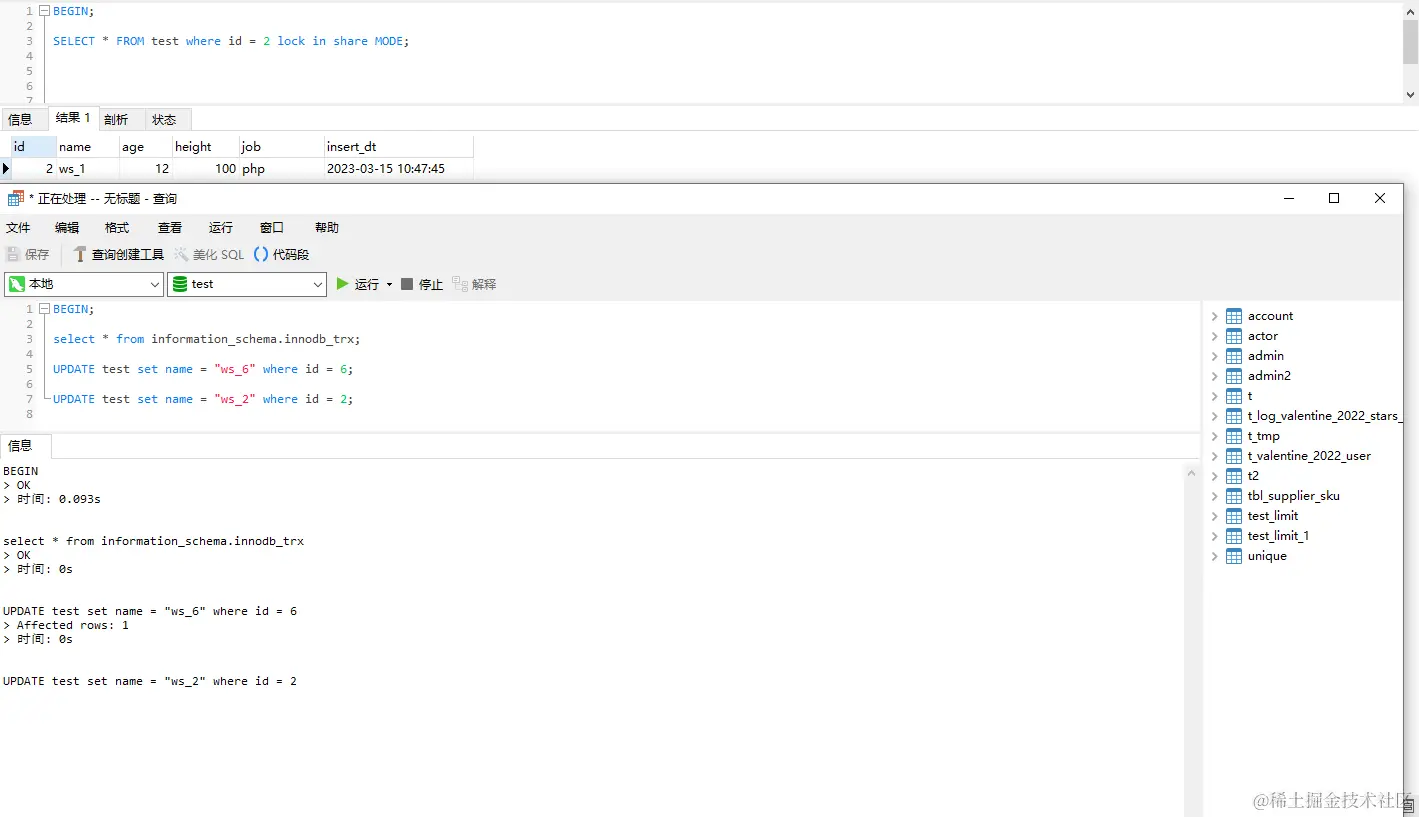Click the Beautify SQL (美化 SQL) icon
The height and width of the screenshot is (817, 1419).
click(x=181, y=255)
